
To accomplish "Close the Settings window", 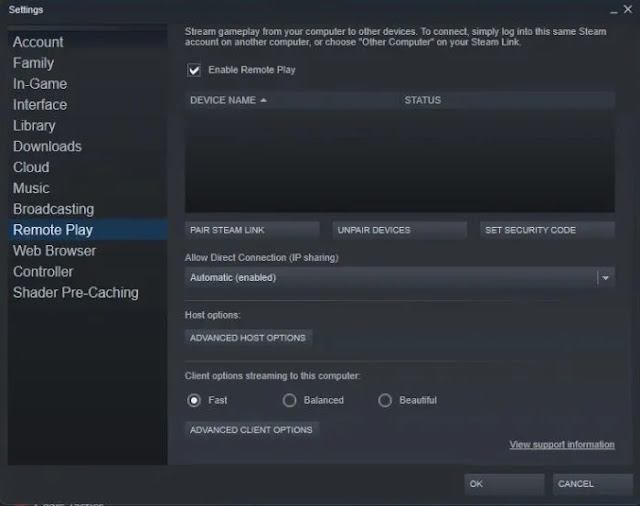I will (x=628, y=9).
